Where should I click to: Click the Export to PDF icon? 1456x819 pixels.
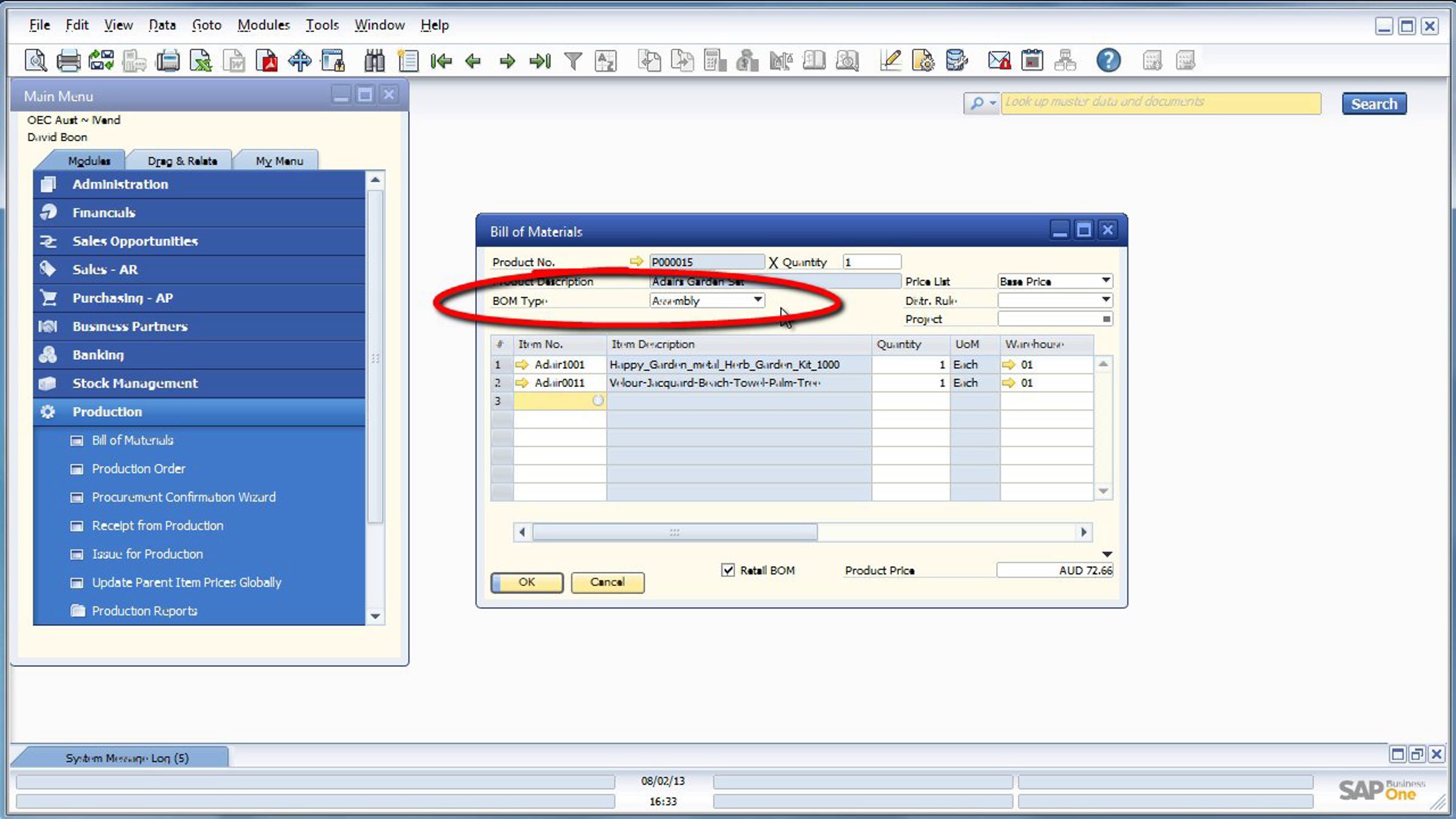pyautogui.click(x=267, y=61)
